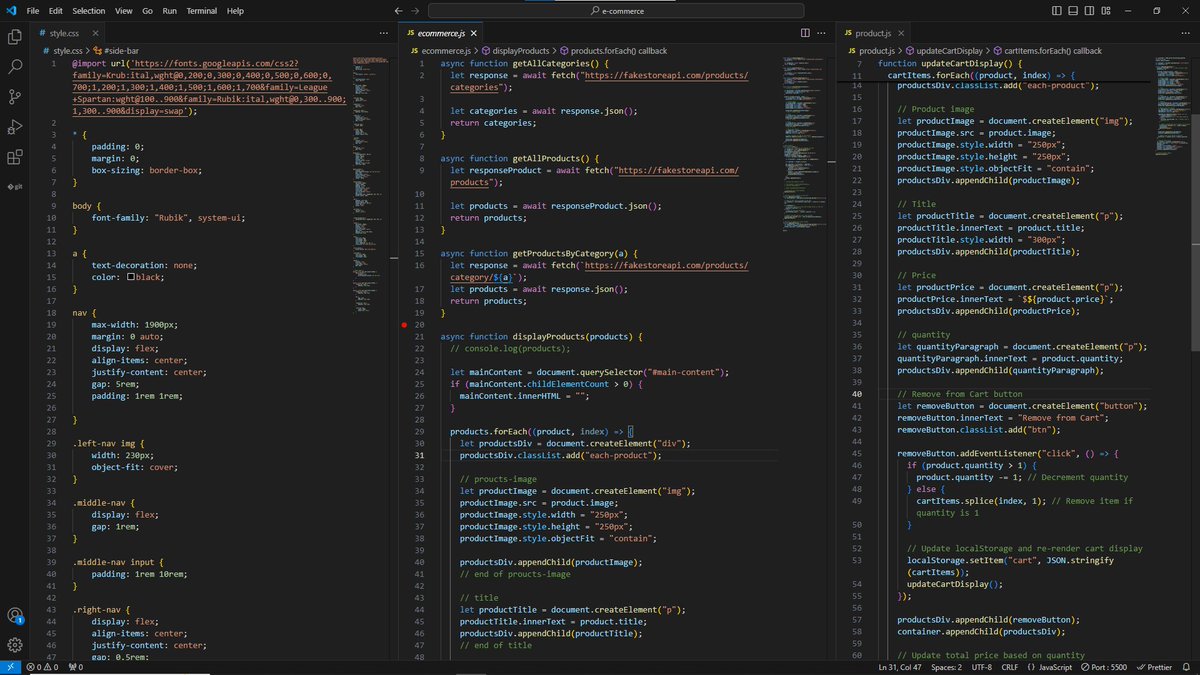Toggle the breakpoint on line 20
1200x675 pixels.
(403, 325)
